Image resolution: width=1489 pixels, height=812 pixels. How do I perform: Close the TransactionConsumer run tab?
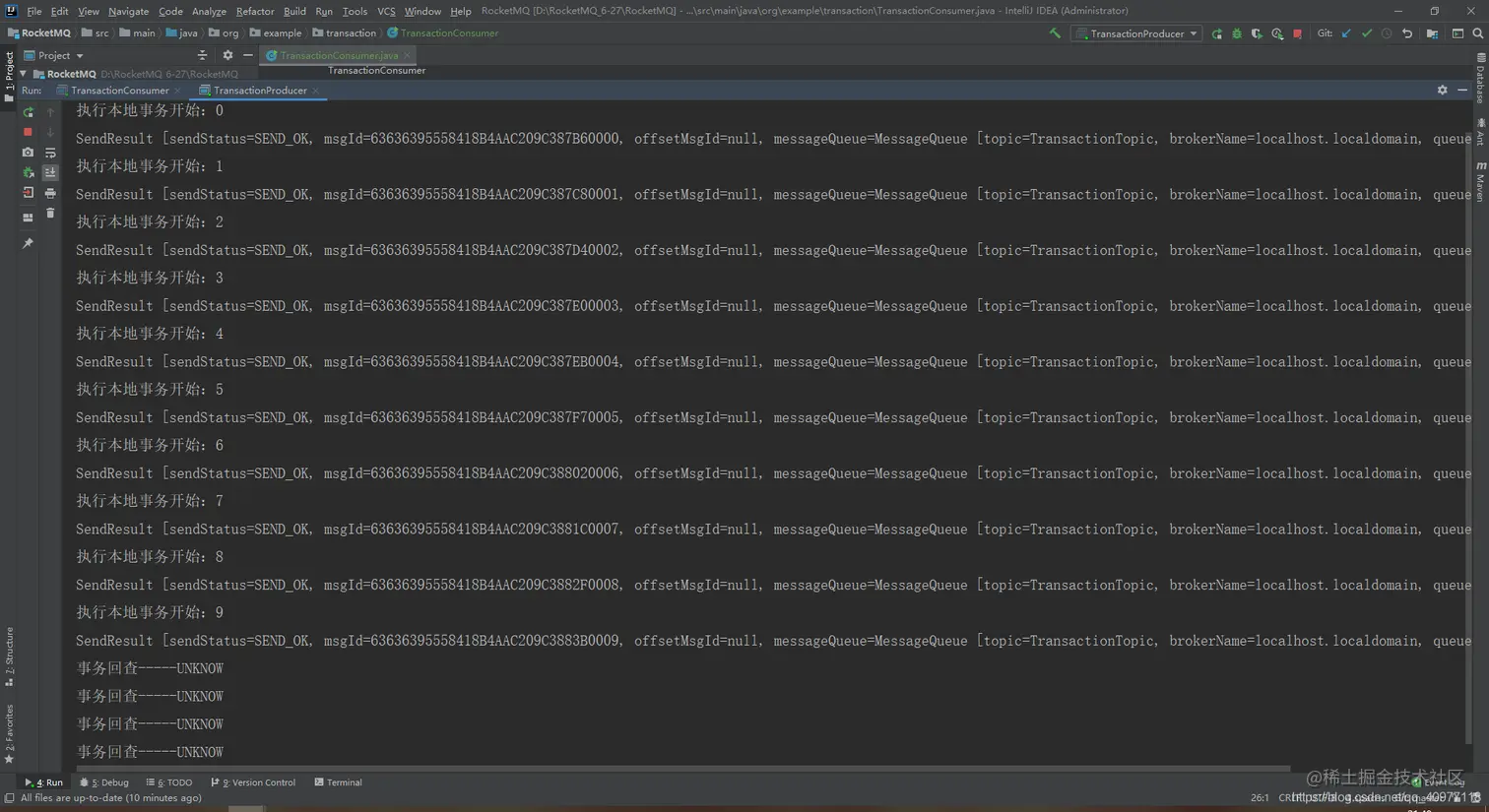(x=177, y=91)
